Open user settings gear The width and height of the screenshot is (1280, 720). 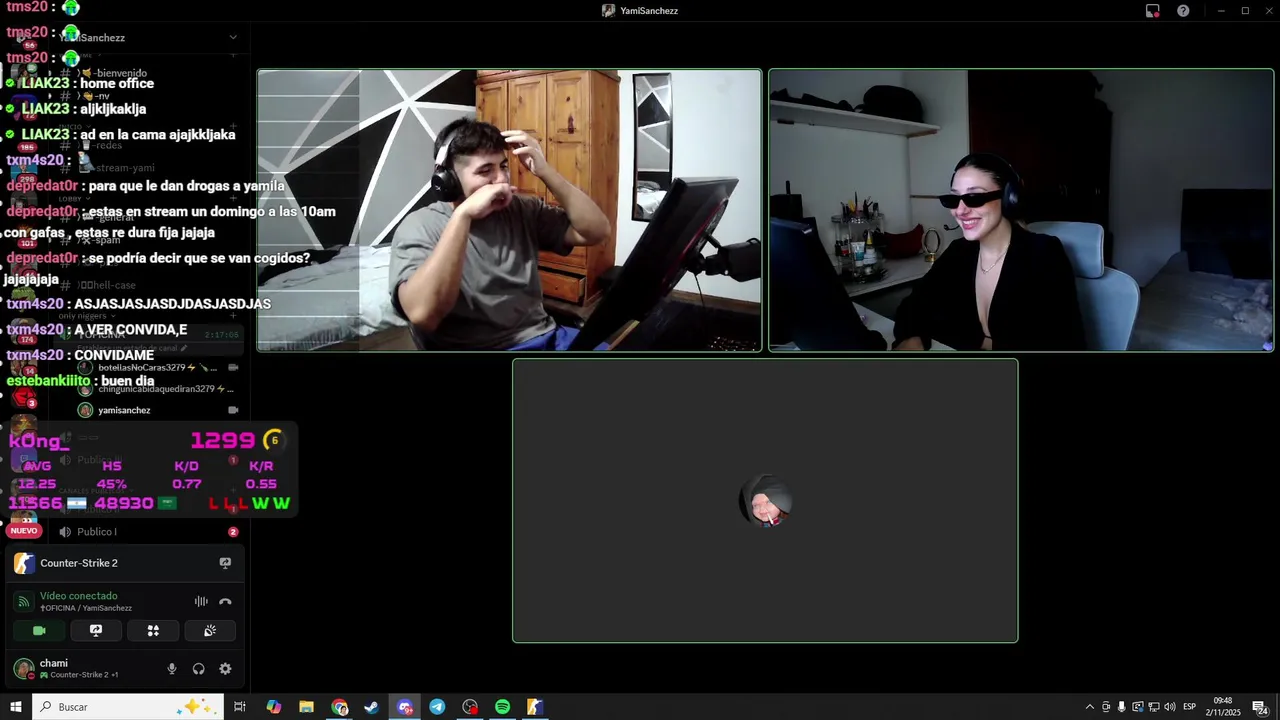[x=225, y=669]
